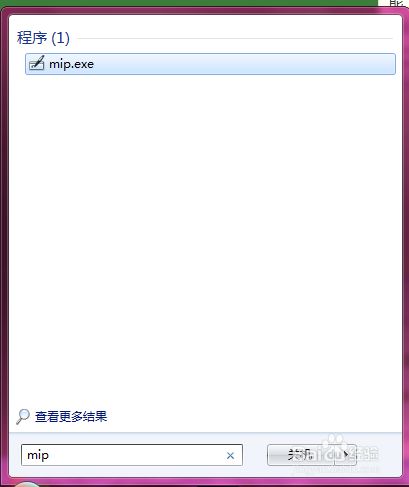Click the mip.exe pen tablet icon
This screenshot has height=487, width=409.
[x=36, y=63]
